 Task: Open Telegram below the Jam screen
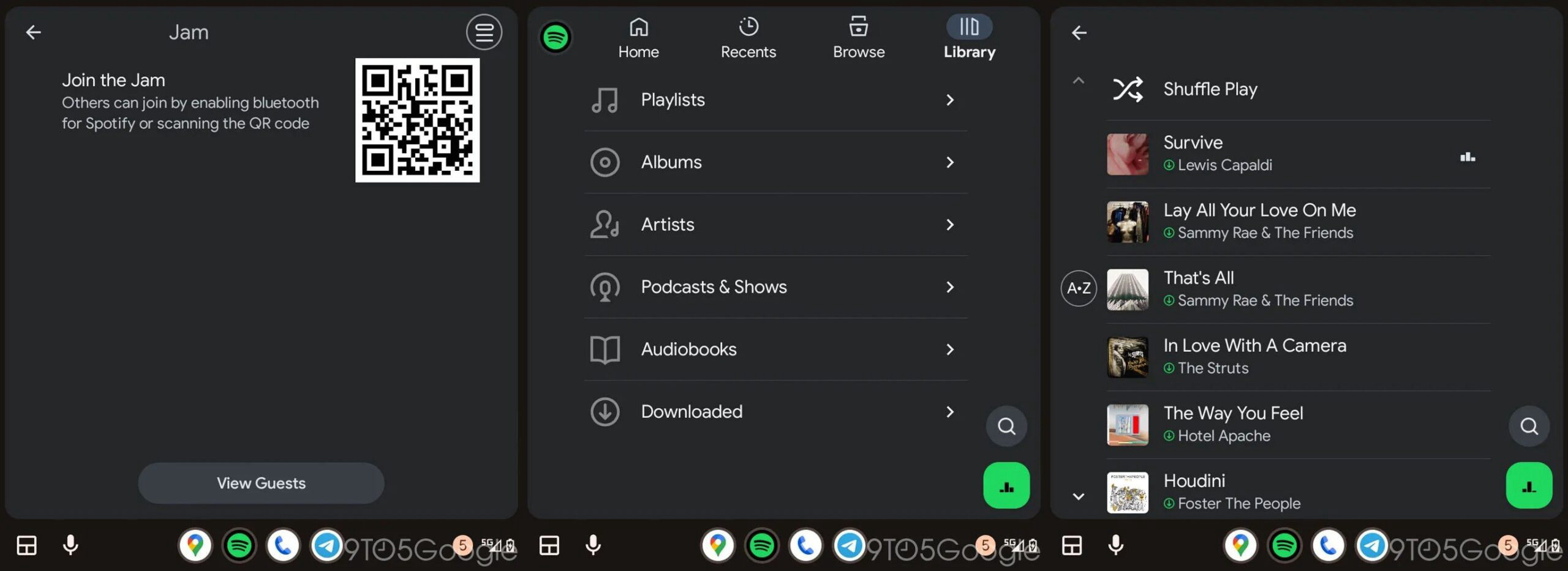(327, 545)
